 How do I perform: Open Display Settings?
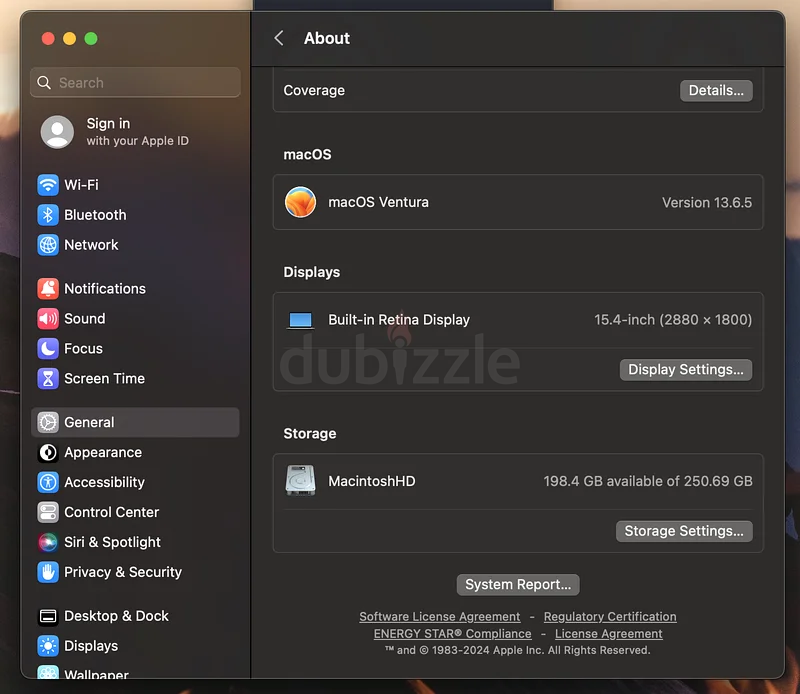click(x=686, y=369)
